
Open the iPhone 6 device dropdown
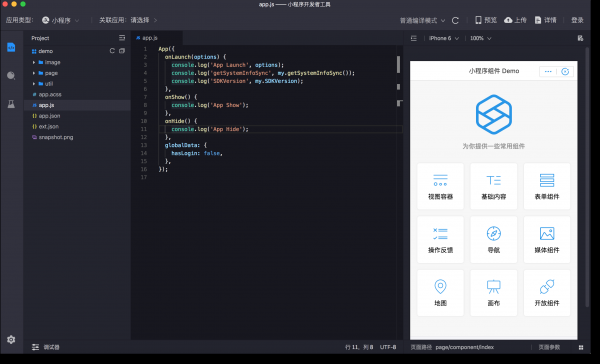[443, 38]
